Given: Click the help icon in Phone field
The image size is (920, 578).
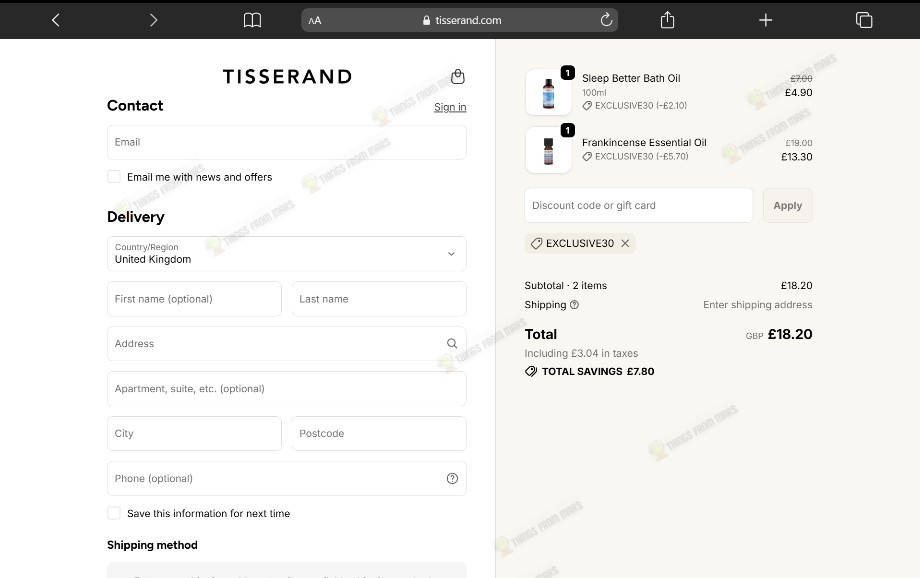Looking at the screenshot, I should tap(452, 478).
